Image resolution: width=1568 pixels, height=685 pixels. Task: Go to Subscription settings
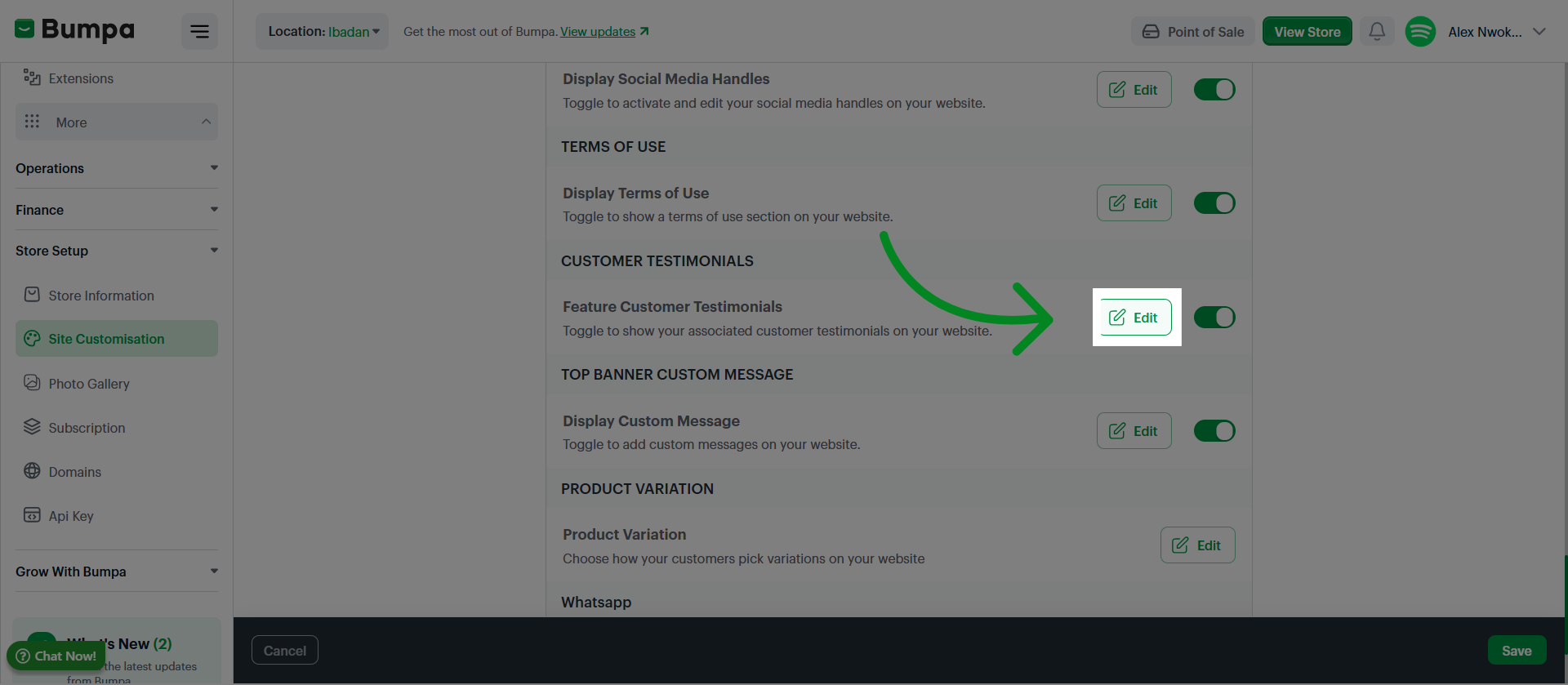click(117, 428)
